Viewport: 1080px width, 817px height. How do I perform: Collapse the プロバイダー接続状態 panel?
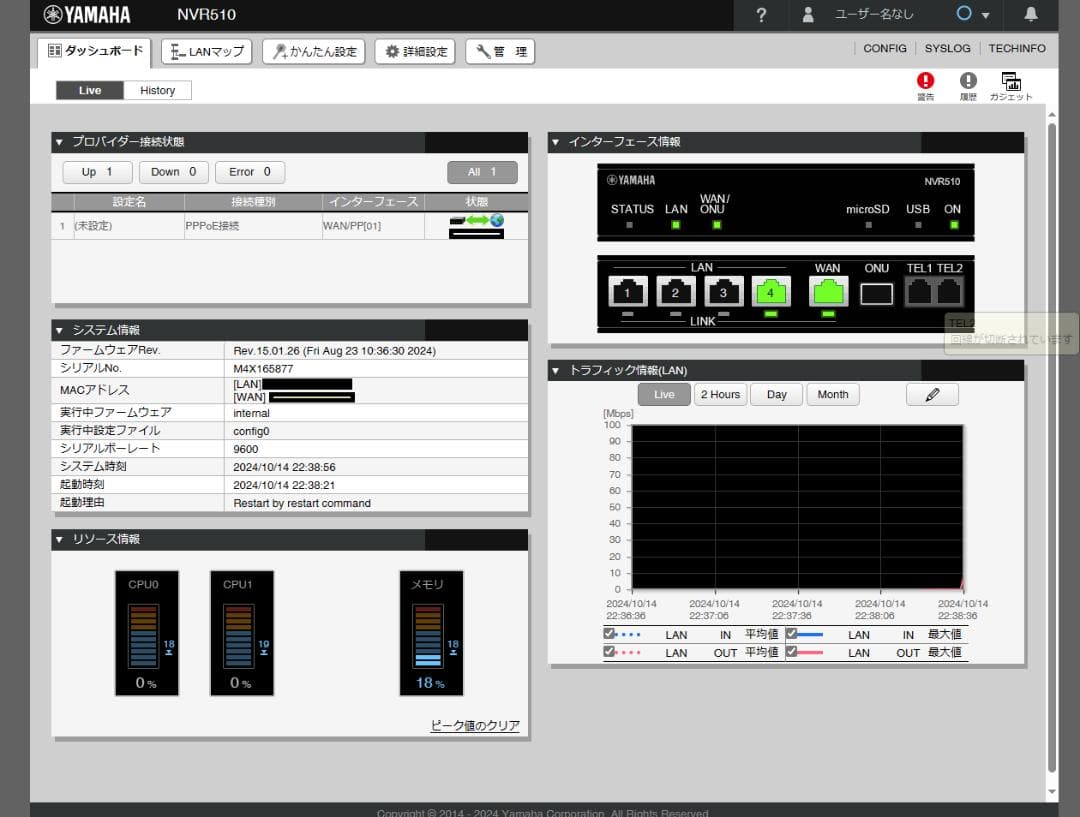click(x=59, y=142)
